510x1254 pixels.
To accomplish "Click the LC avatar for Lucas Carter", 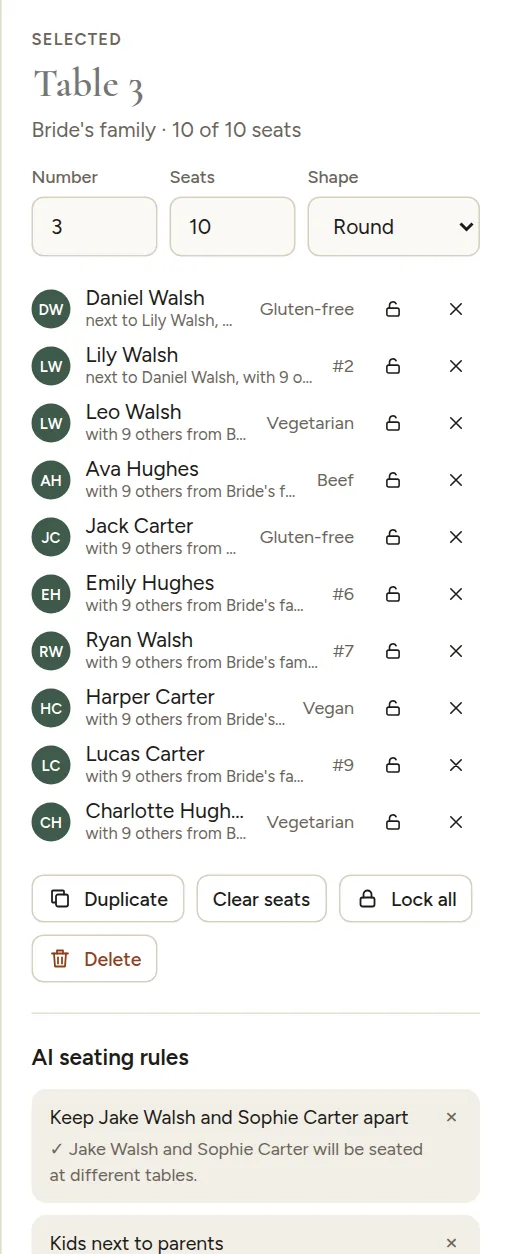I will (x=51, y=765).
